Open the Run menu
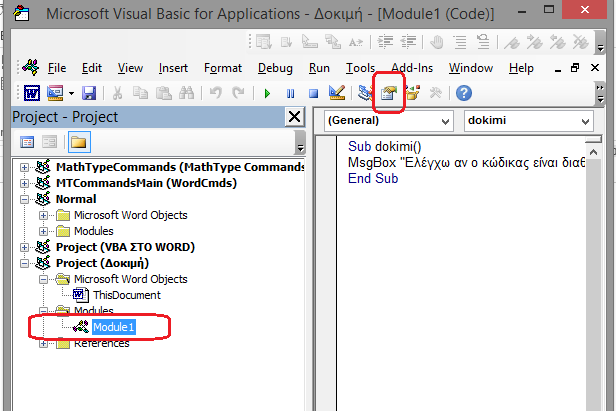The height and width of the screenshot is (411, 616). 319,68
